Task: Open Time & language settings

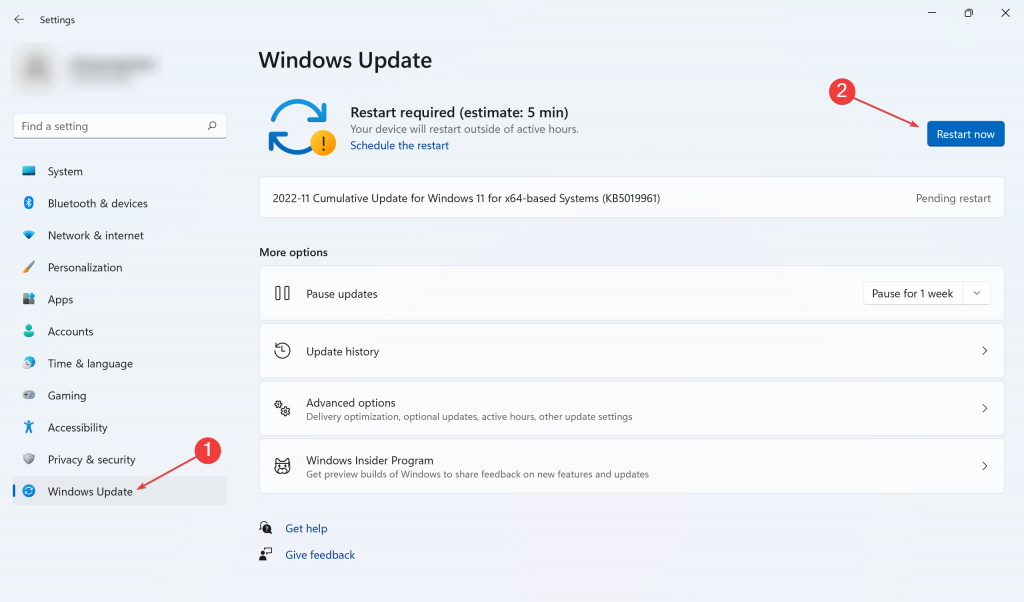Action: click(120, 363)
